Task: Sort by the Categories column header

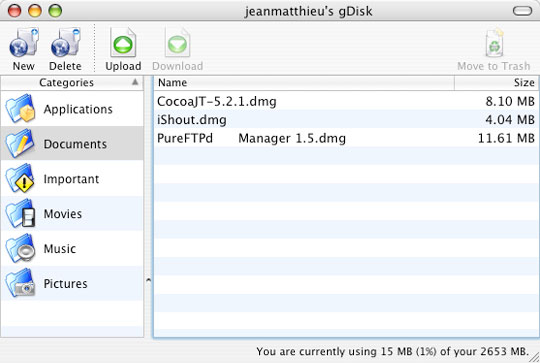Action: point(72,83)
